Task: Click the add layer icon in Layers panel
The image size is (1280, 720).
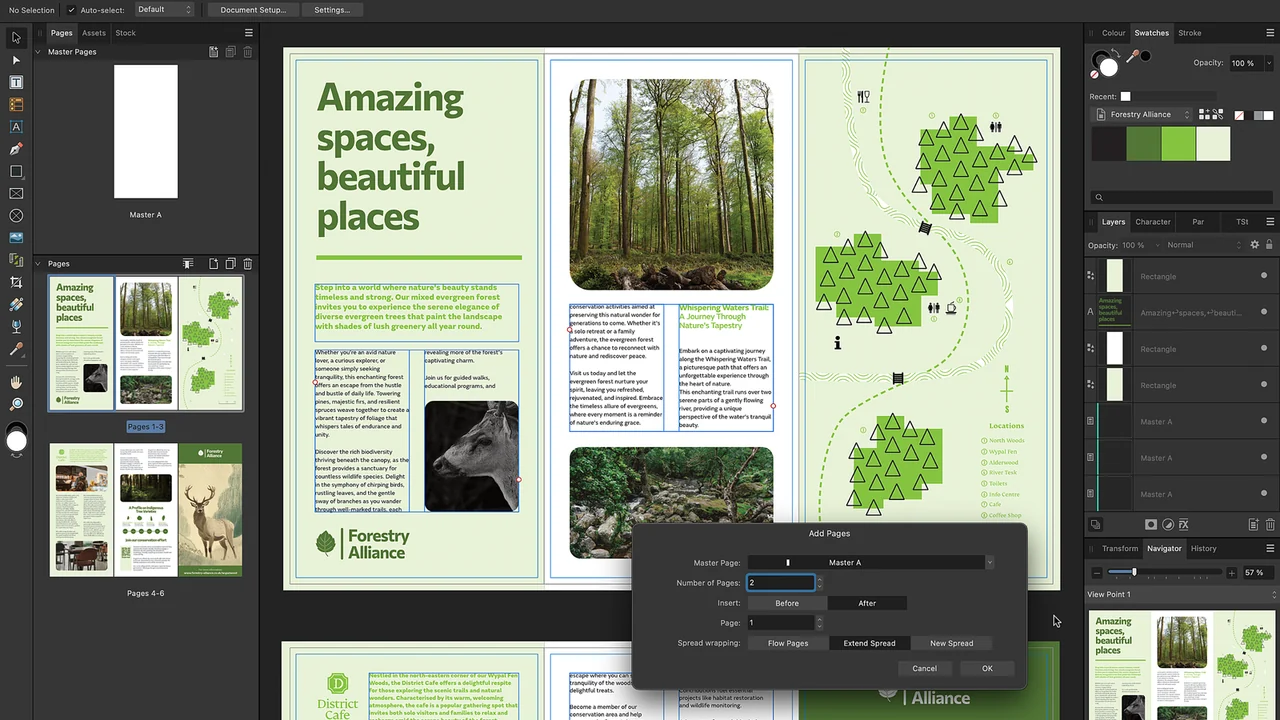Action: coord(1253,524)
